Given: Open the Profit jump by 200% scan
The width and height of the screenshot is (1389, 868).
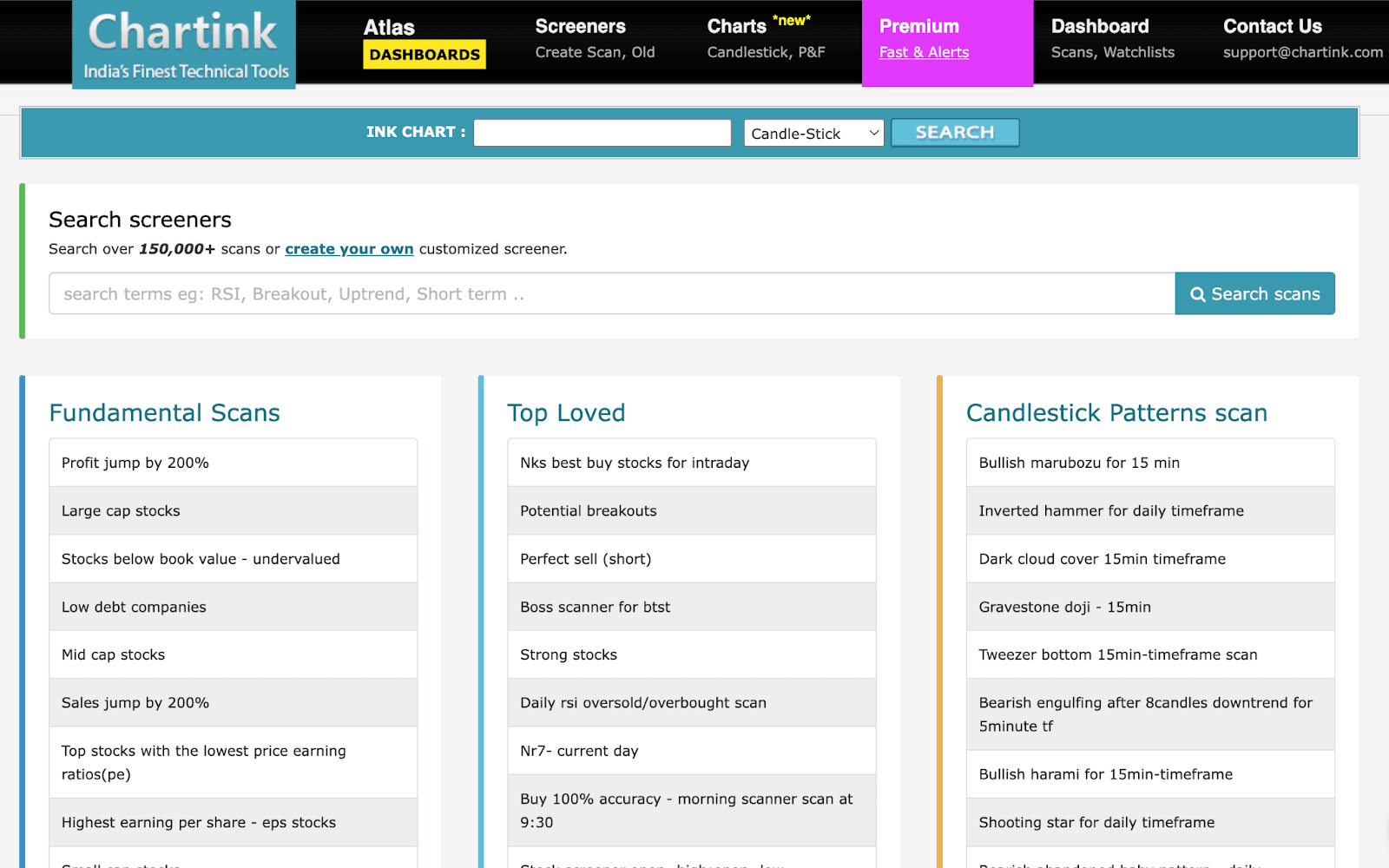Looking at the screenshot, I should click(x=135, y=463).
